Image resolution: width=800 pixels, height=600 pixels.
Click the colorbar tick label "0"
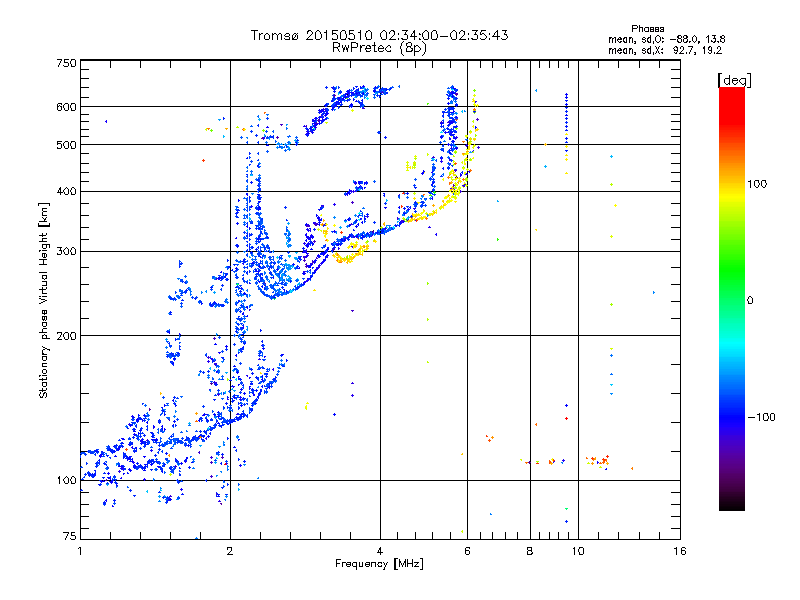750,300
